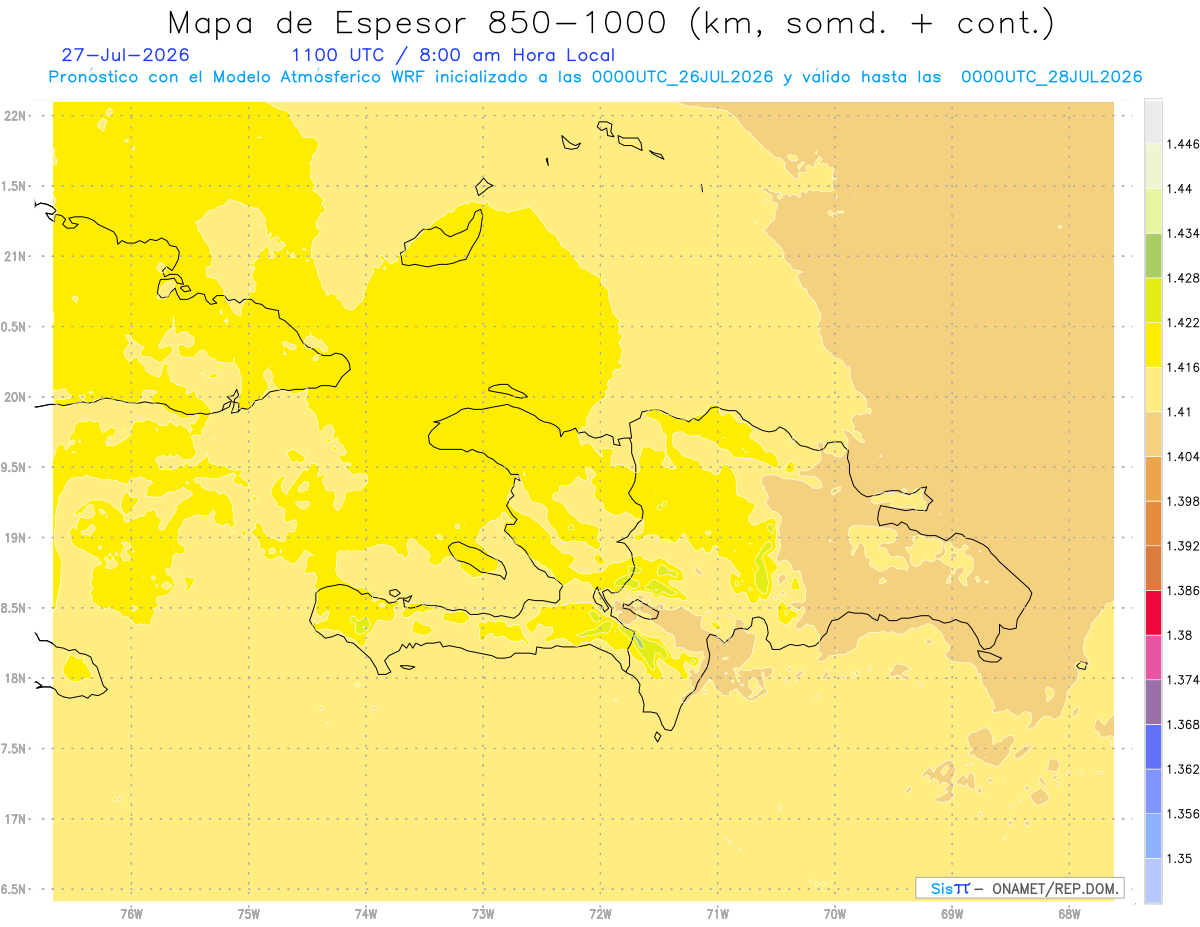This screenshot has width=1200, height=927.
Task: Choose the orange 1.398–1.404 legend swatch
Action: [1153, 478]
